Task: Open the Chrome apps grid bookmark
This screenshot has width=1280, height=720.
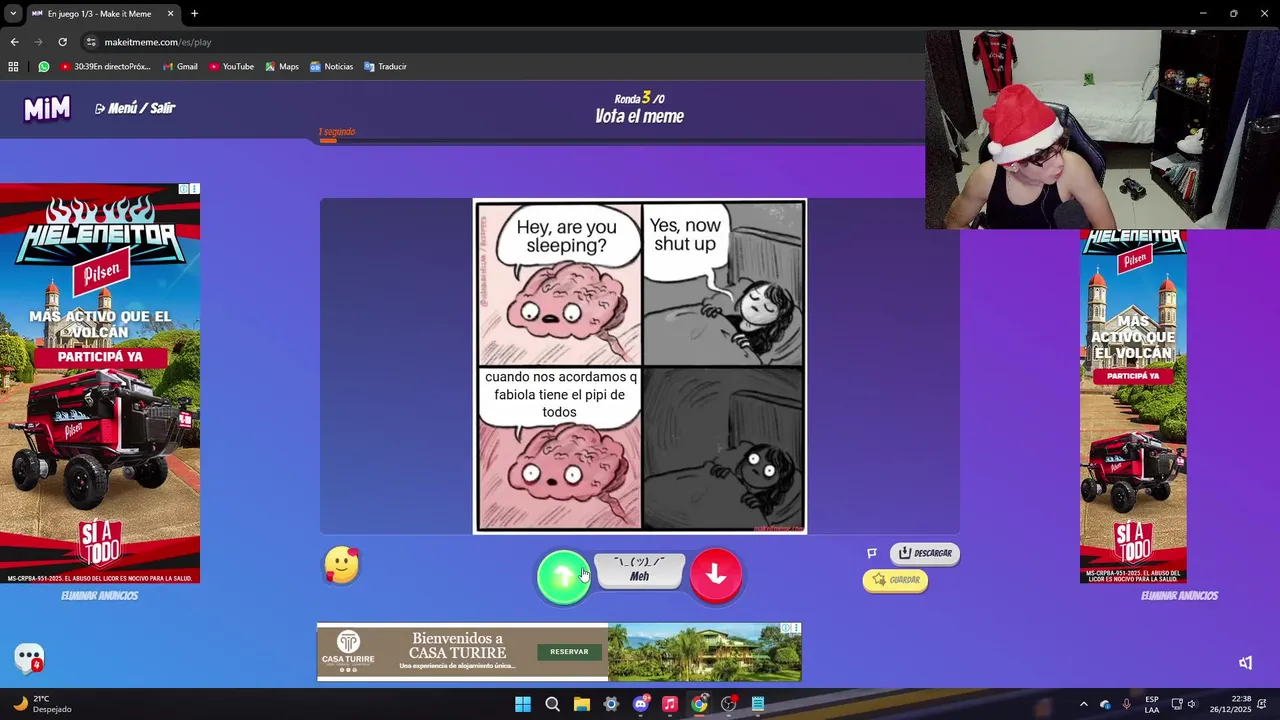Action: click(x=13, y=67)
